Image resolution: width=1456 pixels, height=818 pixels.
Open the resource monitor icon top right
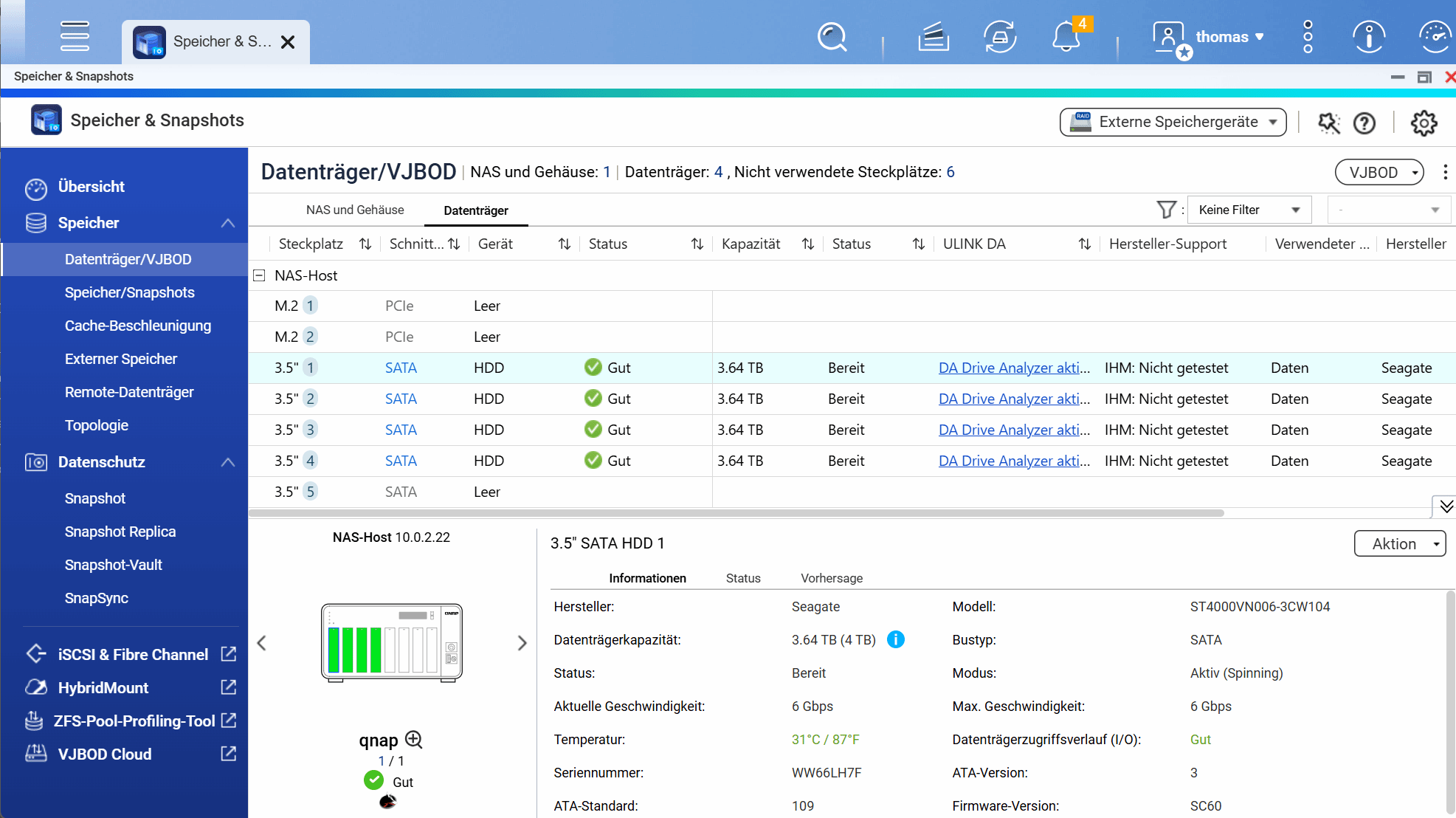click(x=1434, y=37)
